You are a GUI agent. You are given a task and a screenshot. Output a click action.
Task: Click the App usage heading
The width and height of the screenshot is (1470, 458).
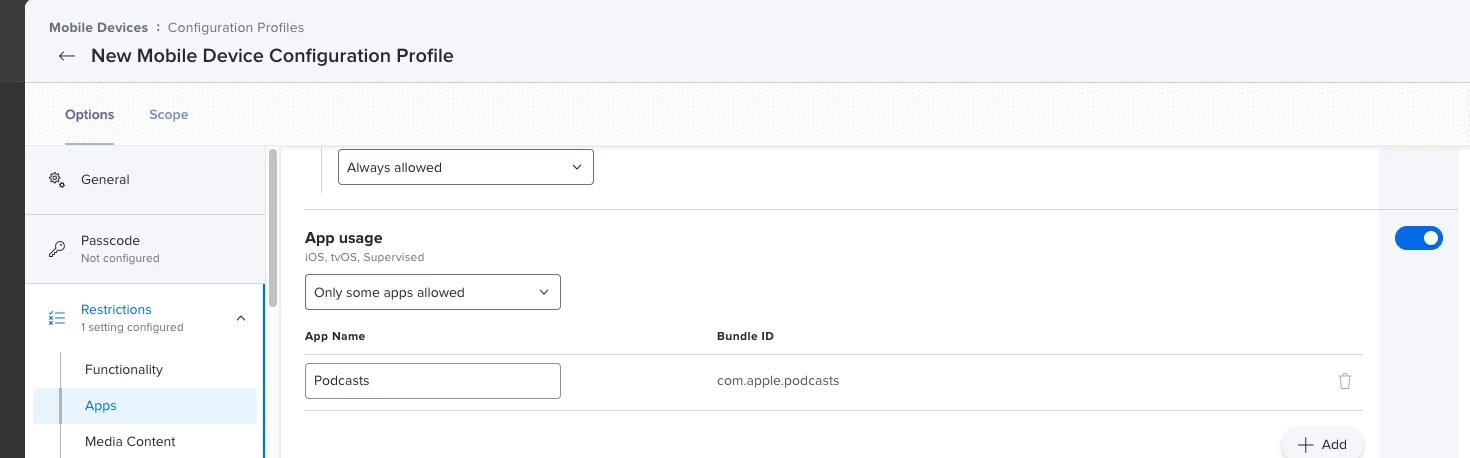click(344, 238)
